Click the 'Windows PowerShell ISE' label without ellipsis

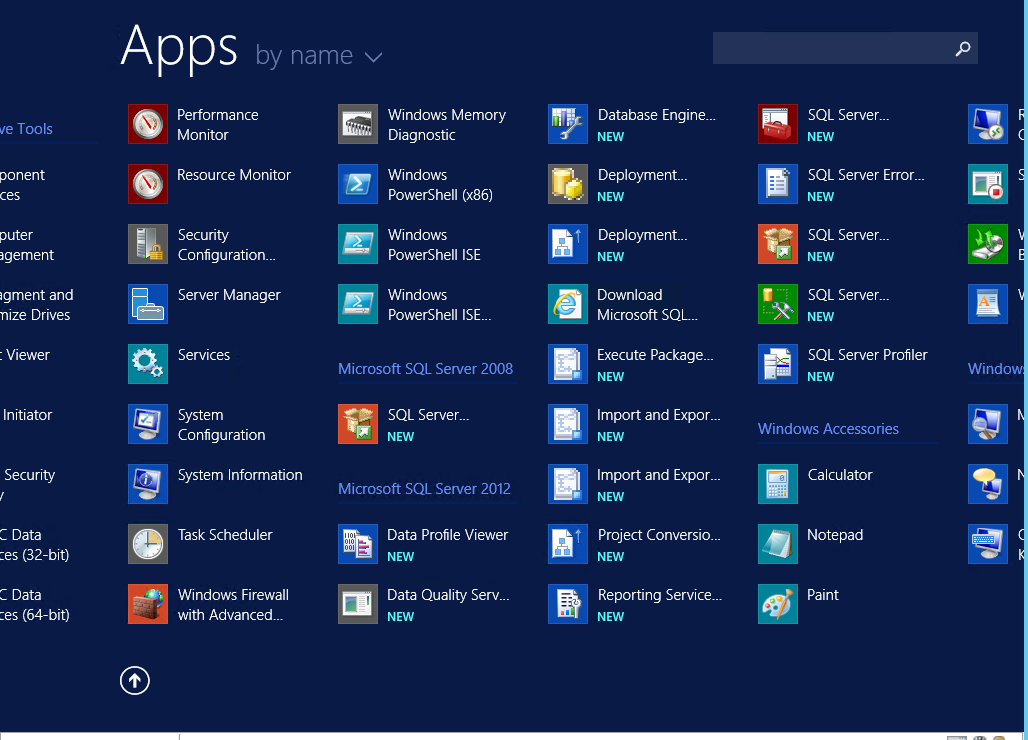tap(434, 244)
